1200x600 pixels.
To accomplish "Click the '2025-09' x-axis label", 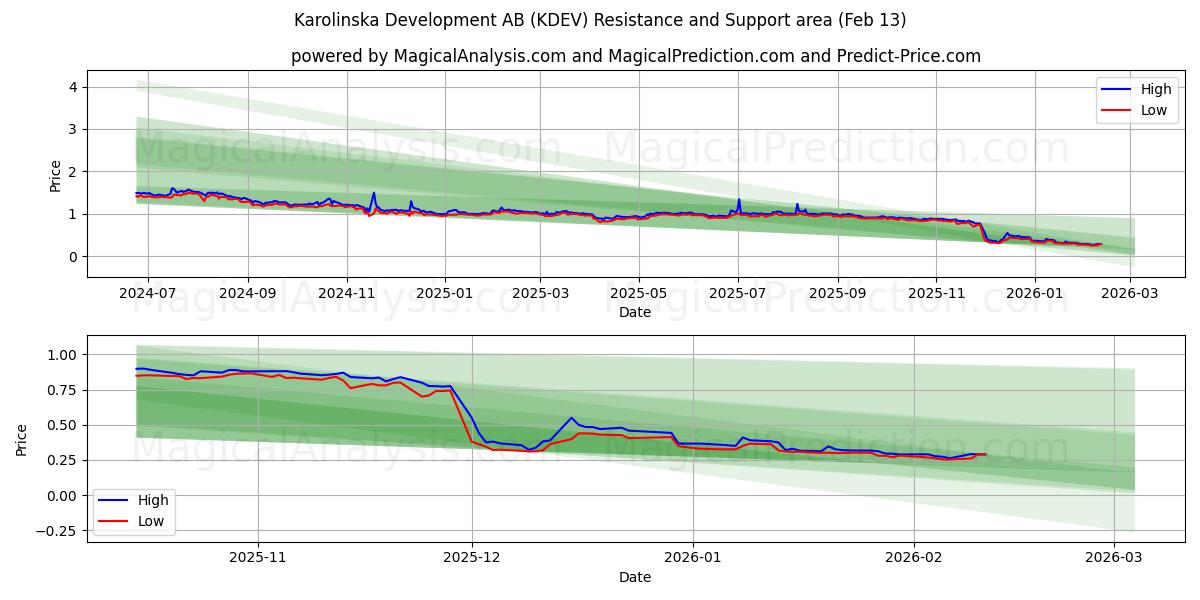I will pos(838,292).
